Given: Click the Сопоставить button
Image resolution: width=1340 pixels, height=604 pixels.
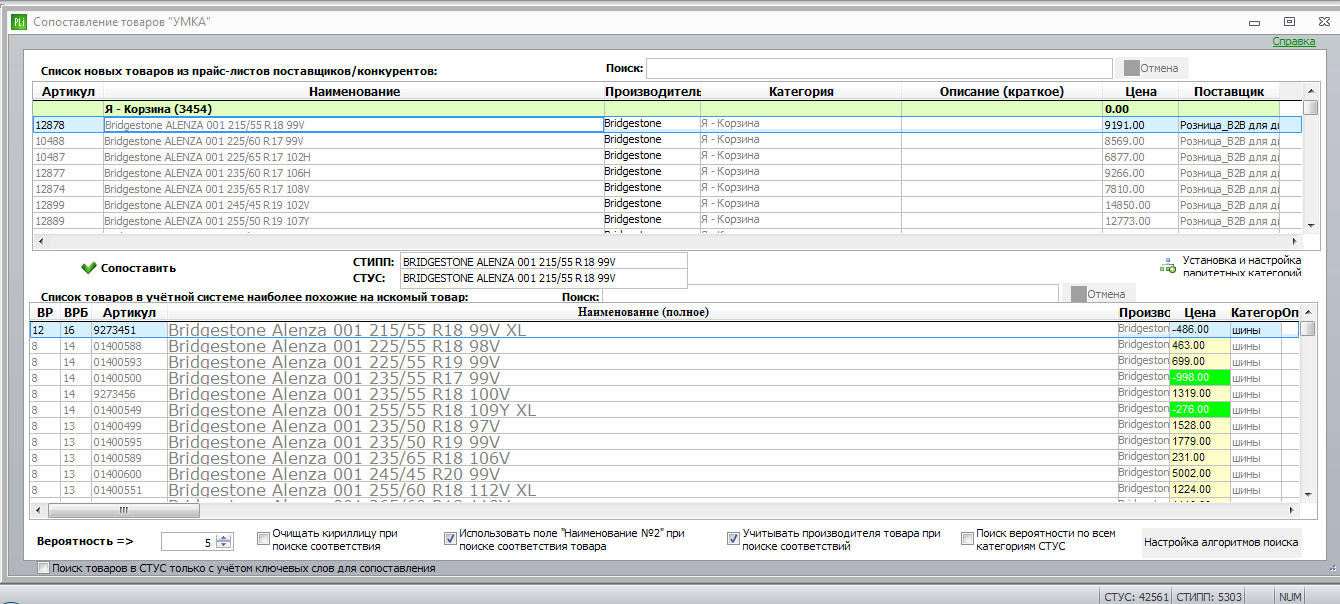Looking at the screenshot, I should [128, 268].
